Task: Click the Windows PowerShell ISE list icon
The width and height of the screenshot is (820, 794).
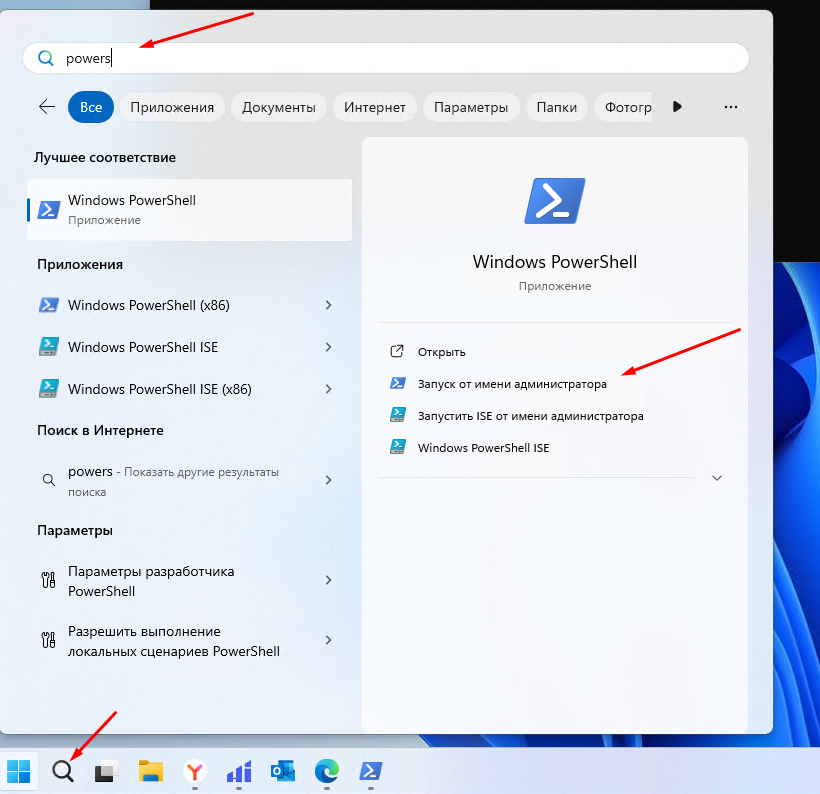Action: [49, 347]
